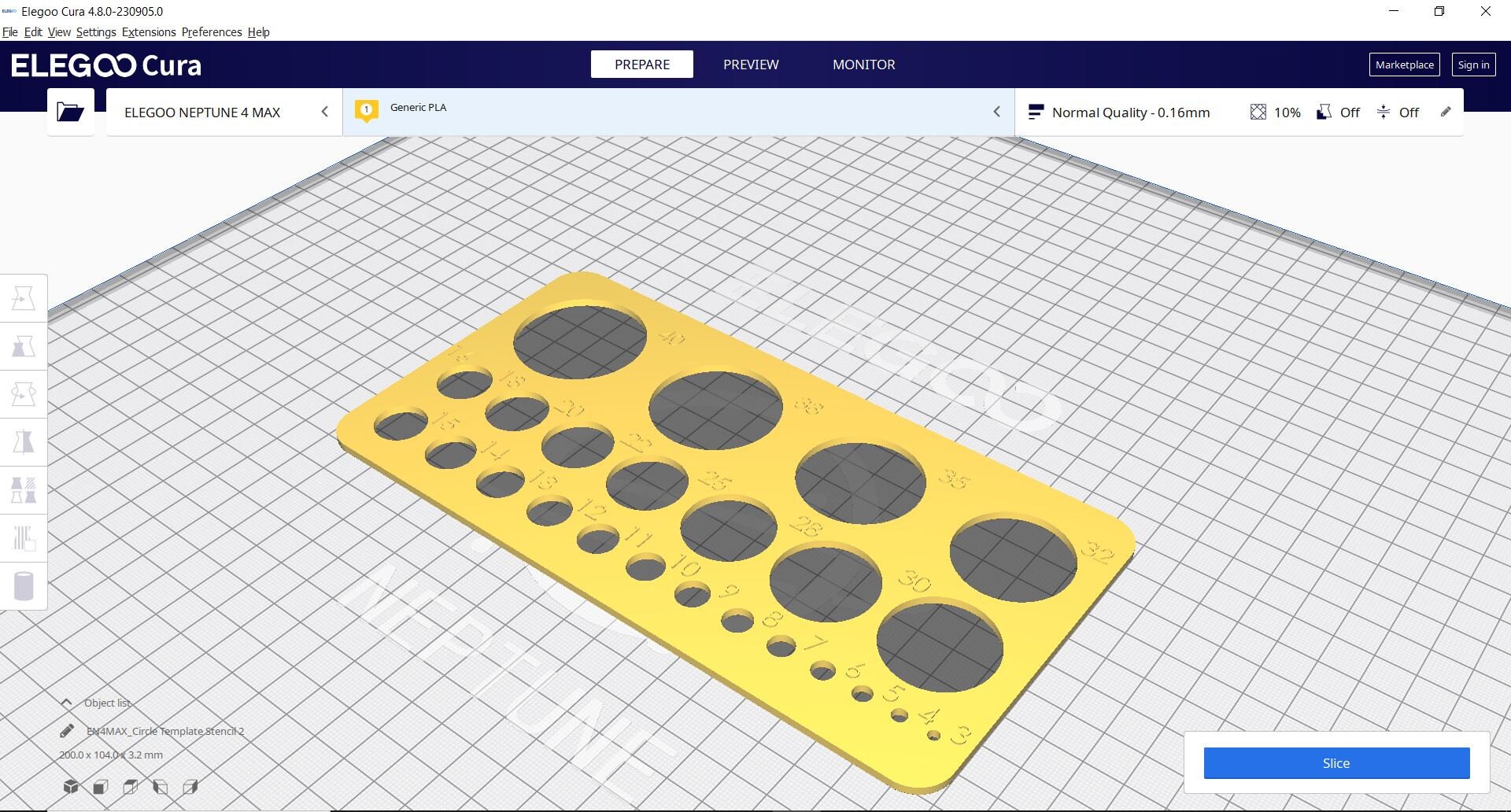The image size is (1511, 812).
Task: Select the Move tool
Action: 24,297
